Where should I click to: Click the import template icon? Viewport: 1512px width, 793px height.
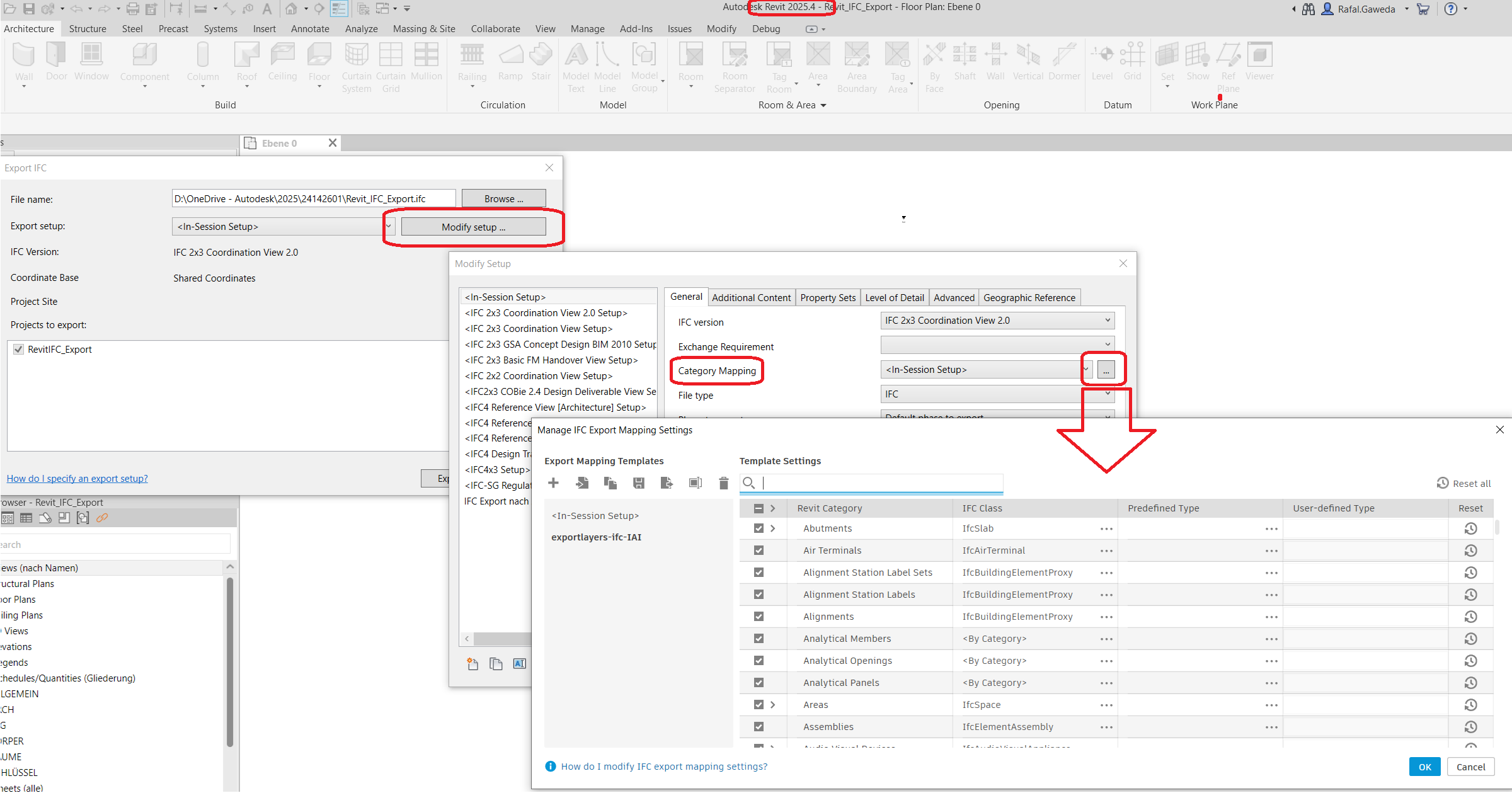point(581,483)
